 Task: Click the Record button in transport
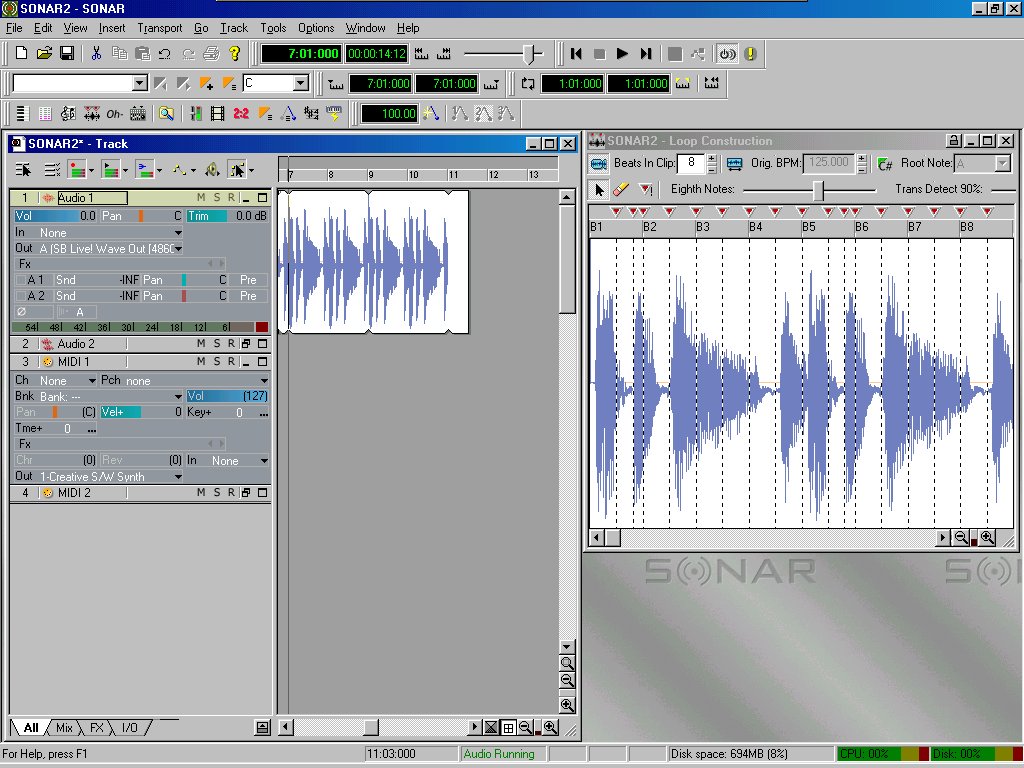[675, 54]
